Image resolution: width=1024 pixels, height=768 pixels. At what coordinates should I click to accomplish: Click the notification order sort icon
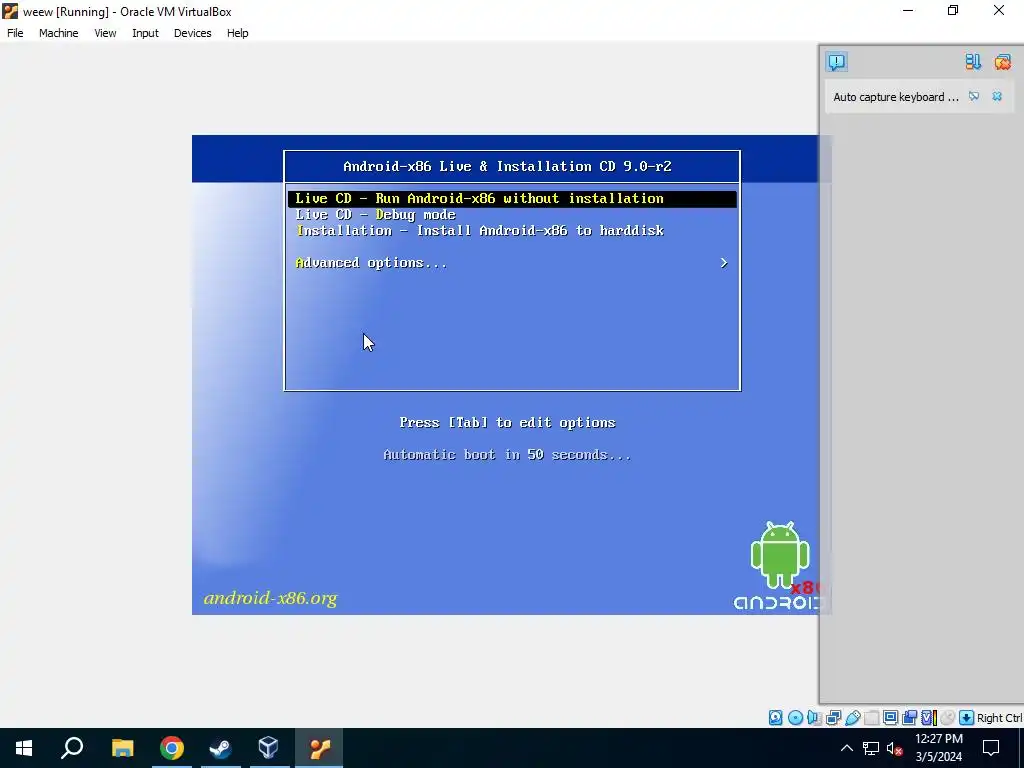(973, 61)
